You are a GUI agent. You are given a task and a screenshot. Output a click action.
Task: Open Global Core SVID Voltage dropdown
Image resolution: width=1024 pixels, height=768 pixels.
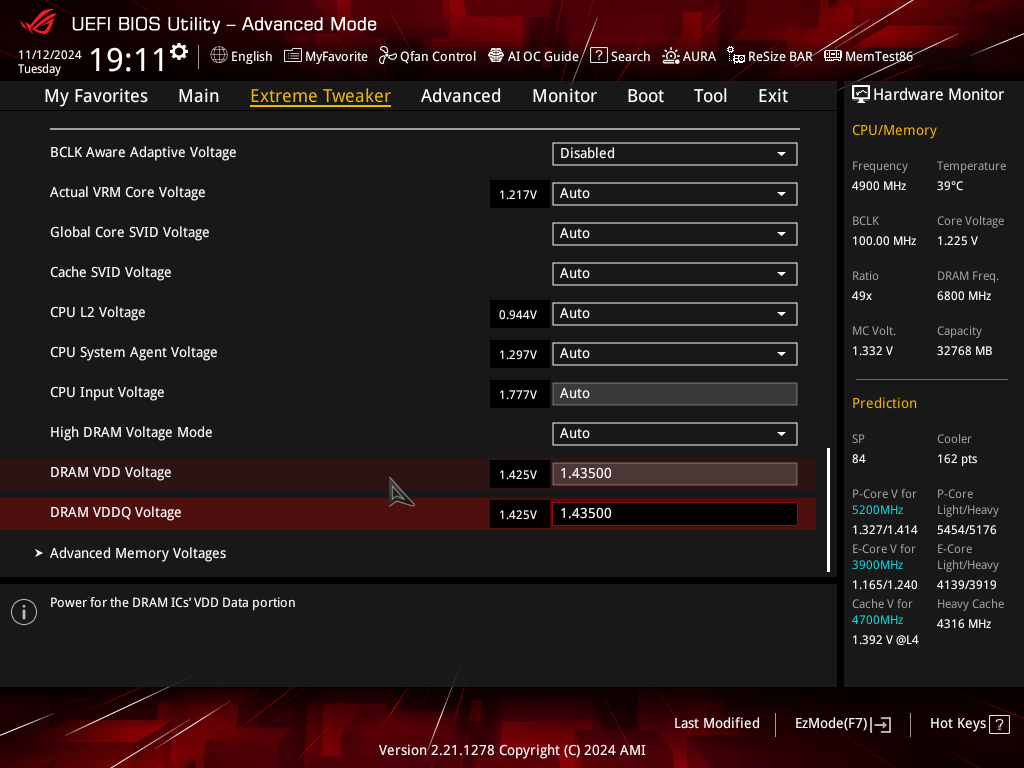pyautogui.click(x=675, y=233)
